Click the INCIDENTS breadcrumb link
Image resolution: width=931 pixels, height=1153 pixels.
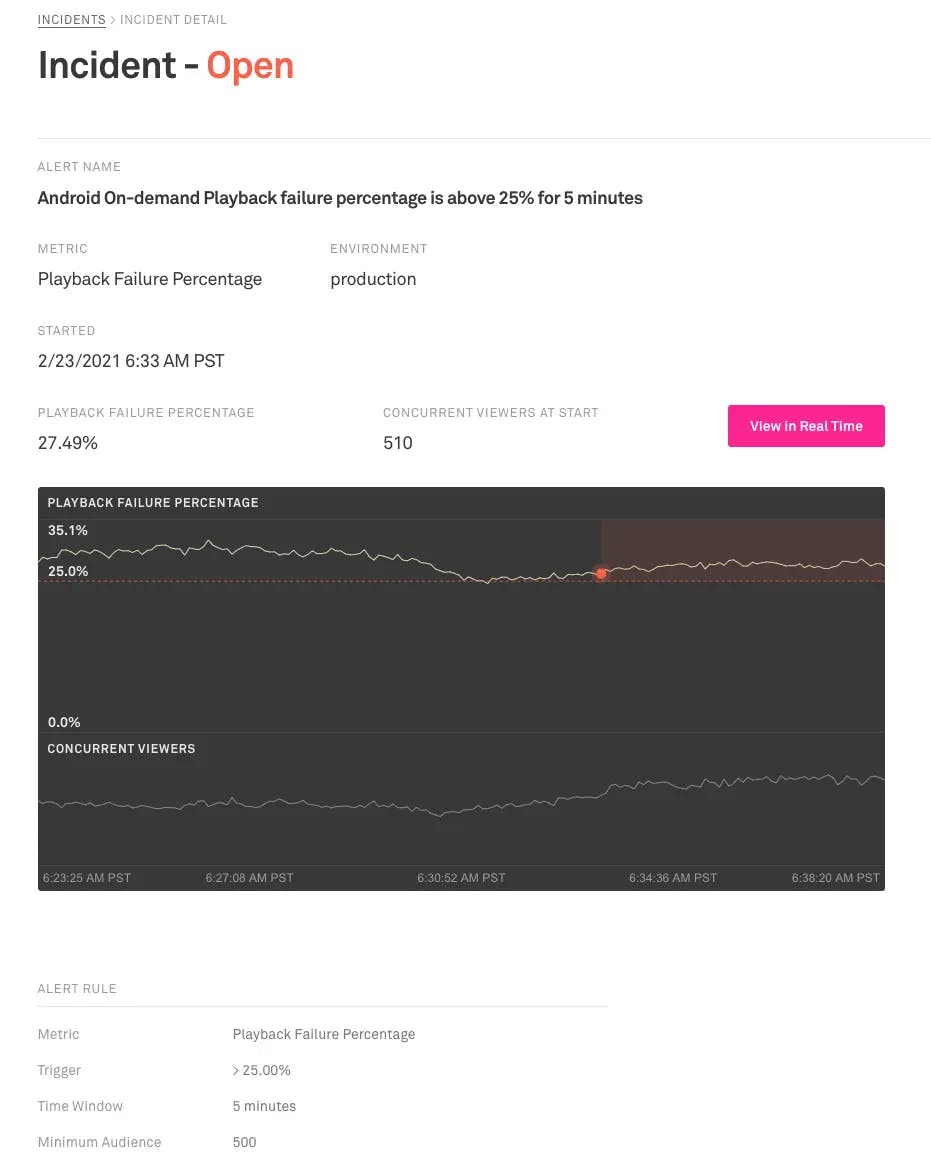(x=71, y=20)
